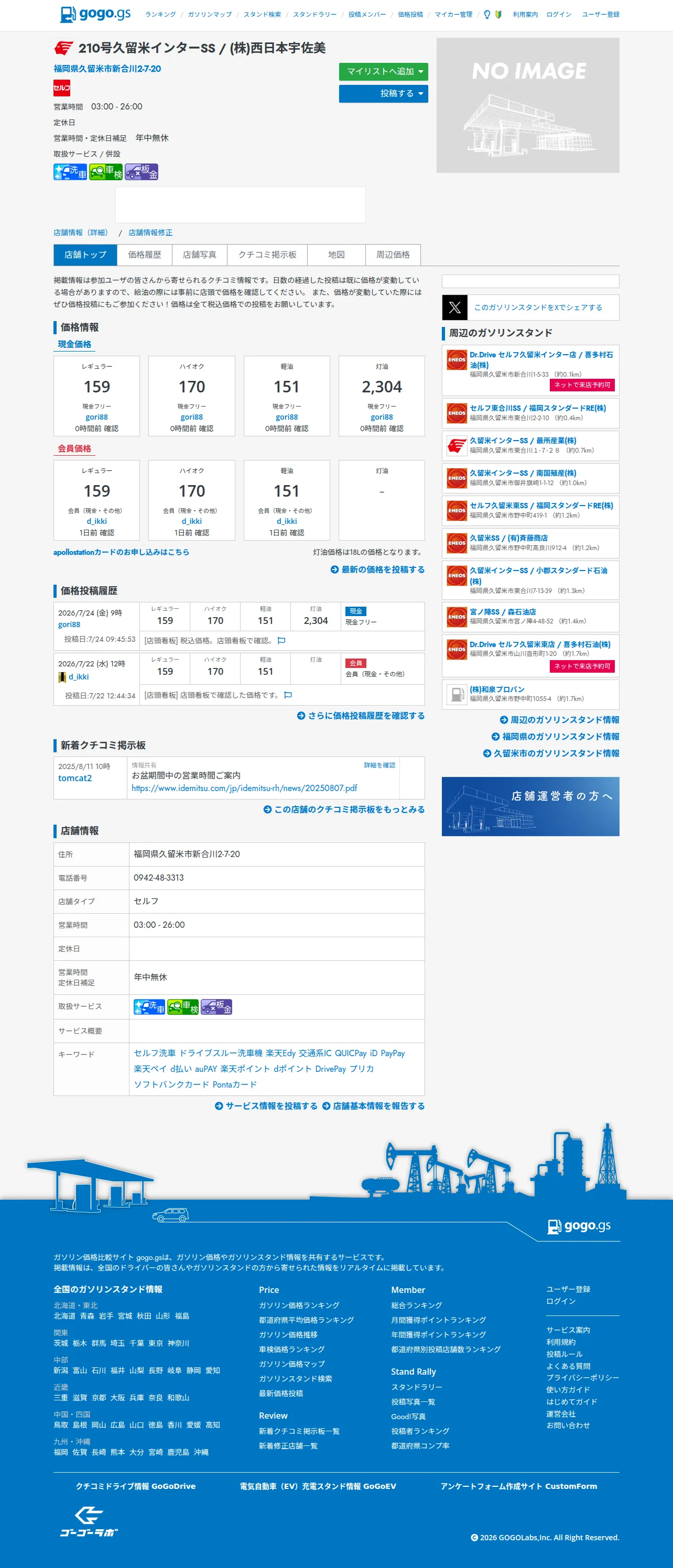Click さらに価格投稿履歴を確認する
Screen dimensions: 673x1568
tap(361, 716)
